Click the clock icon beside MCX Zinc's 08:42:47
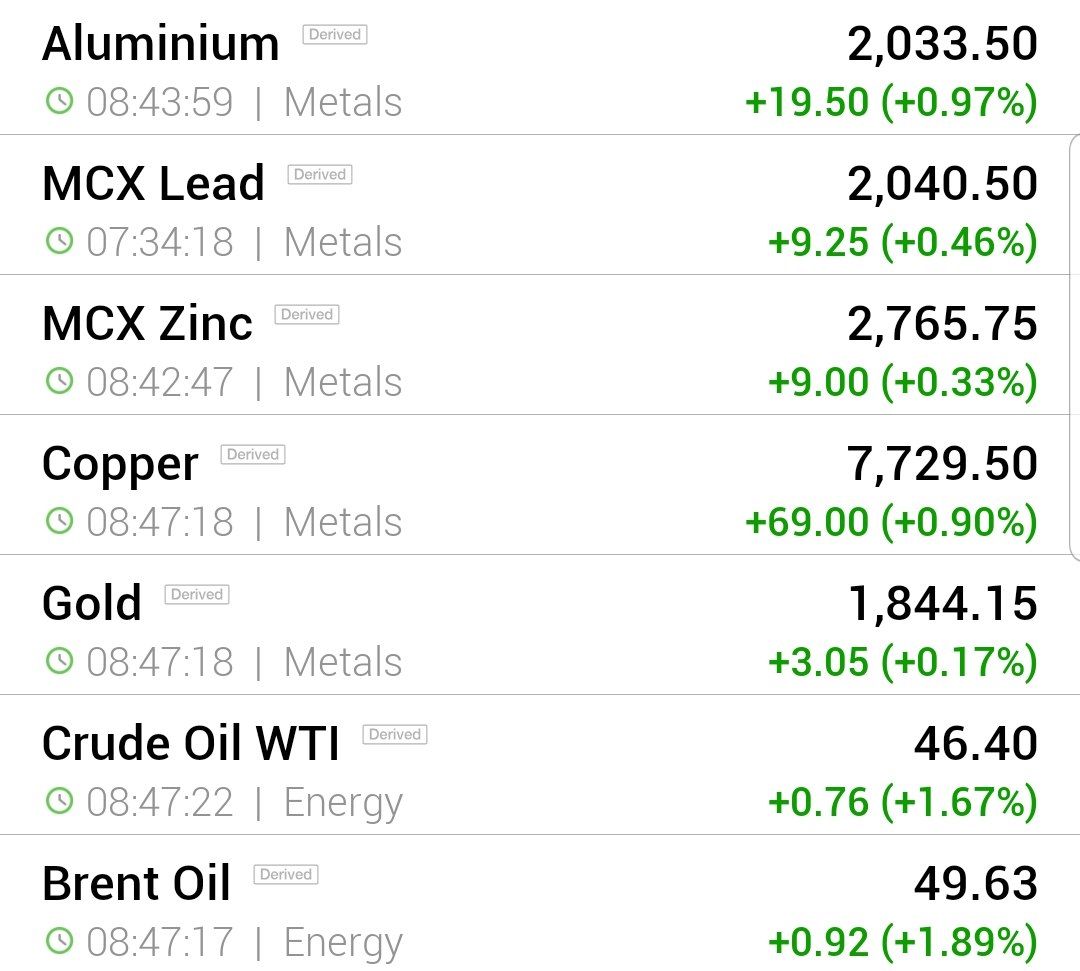This screenshot has width=1080, height=971. tap(59, 381)
